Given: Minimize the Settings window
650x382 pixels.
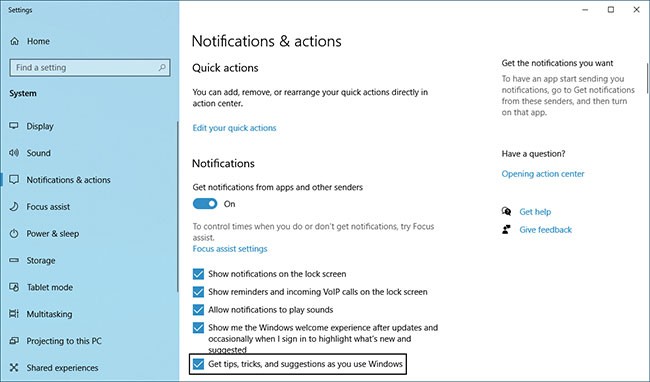Looking at the screenshot, I should point(585,10).
